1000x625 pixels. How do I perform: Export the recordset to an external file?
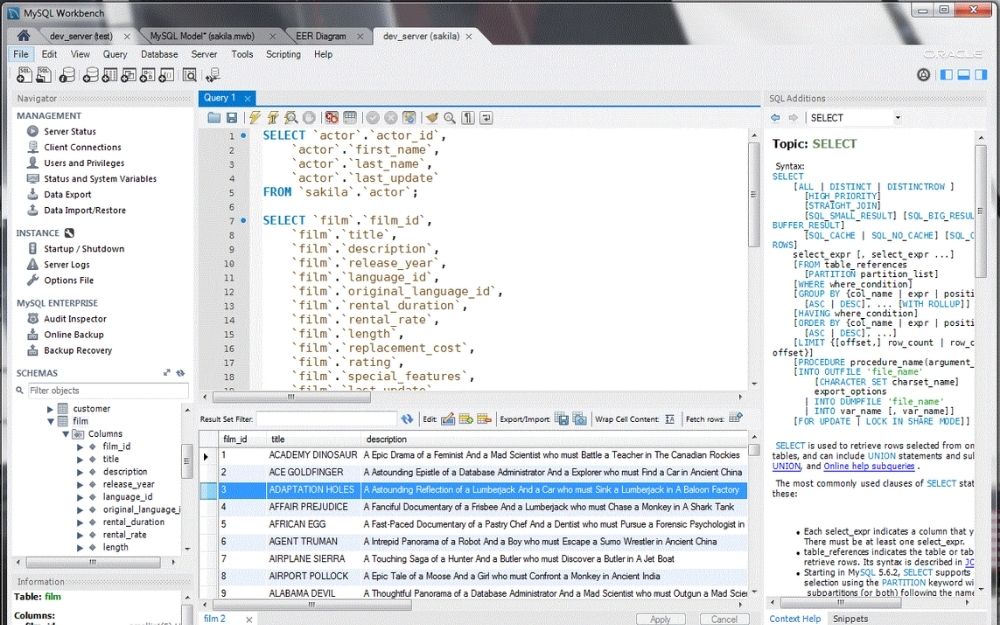click(x=562, y=420)
